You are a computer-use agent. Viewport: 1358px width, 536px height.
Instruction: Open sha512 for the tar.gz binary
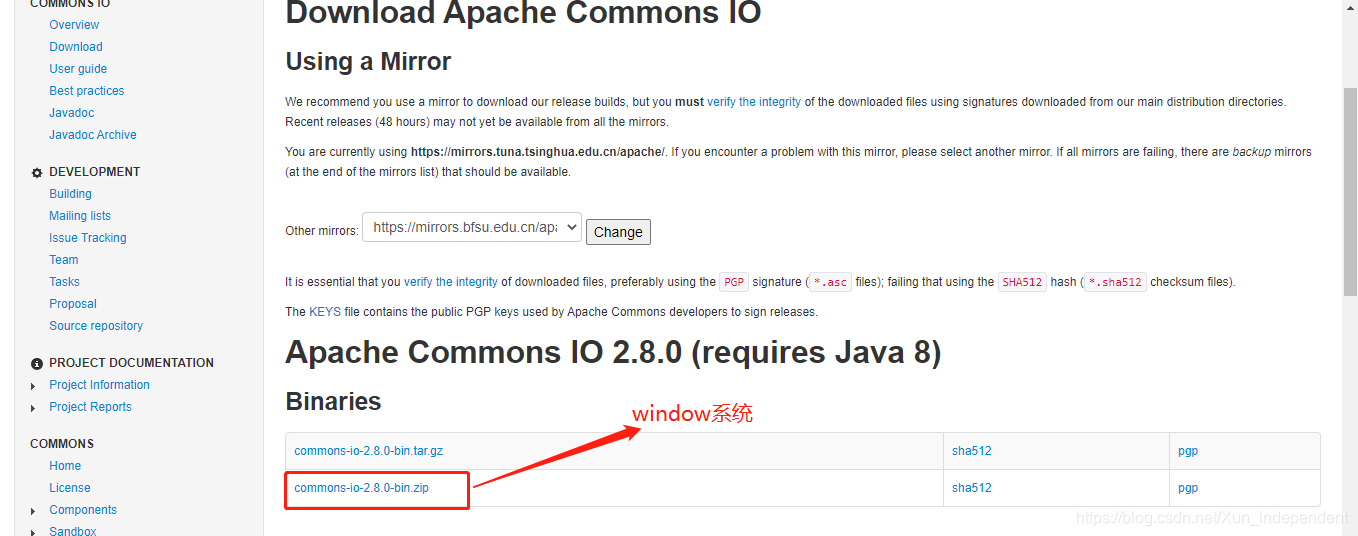pyautogui.click(x=972, y=451)
